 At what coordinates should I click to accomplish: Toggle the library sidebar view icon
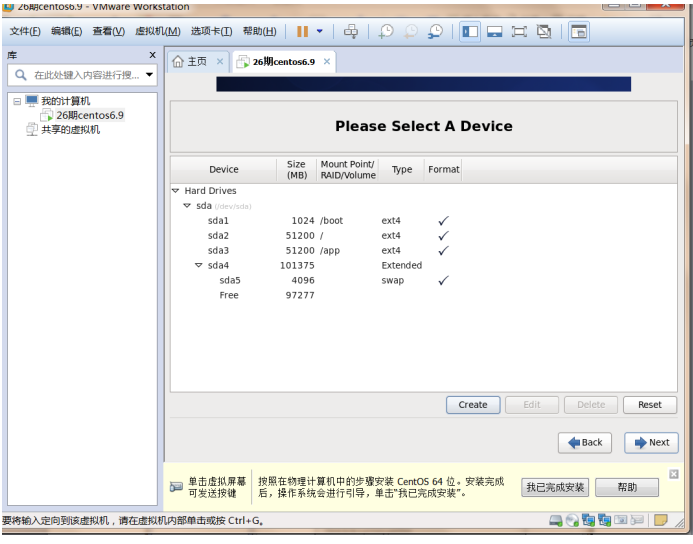click(469, 31)
